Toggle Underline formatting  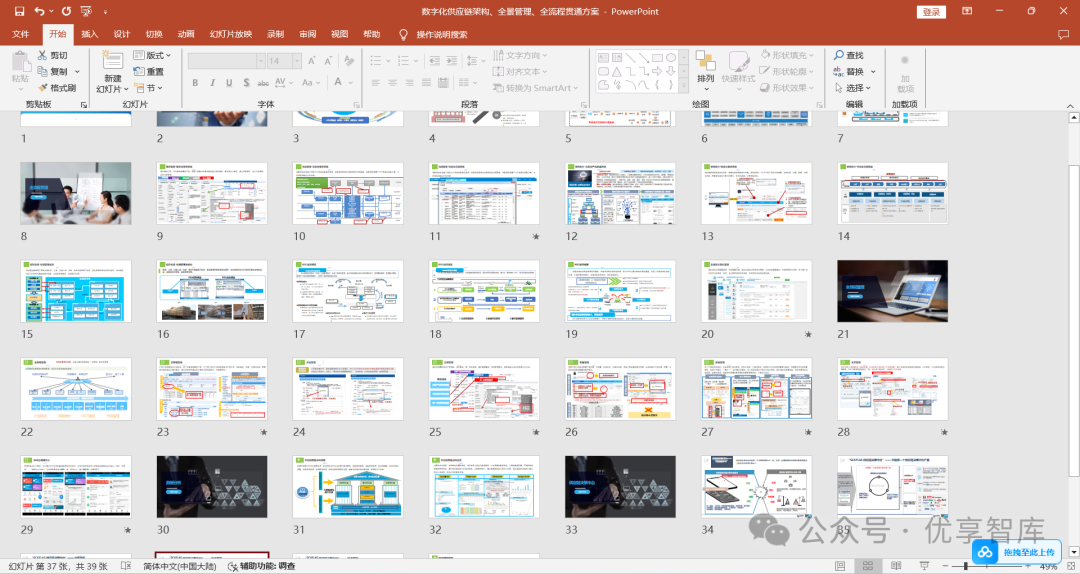tap(229, 83)
